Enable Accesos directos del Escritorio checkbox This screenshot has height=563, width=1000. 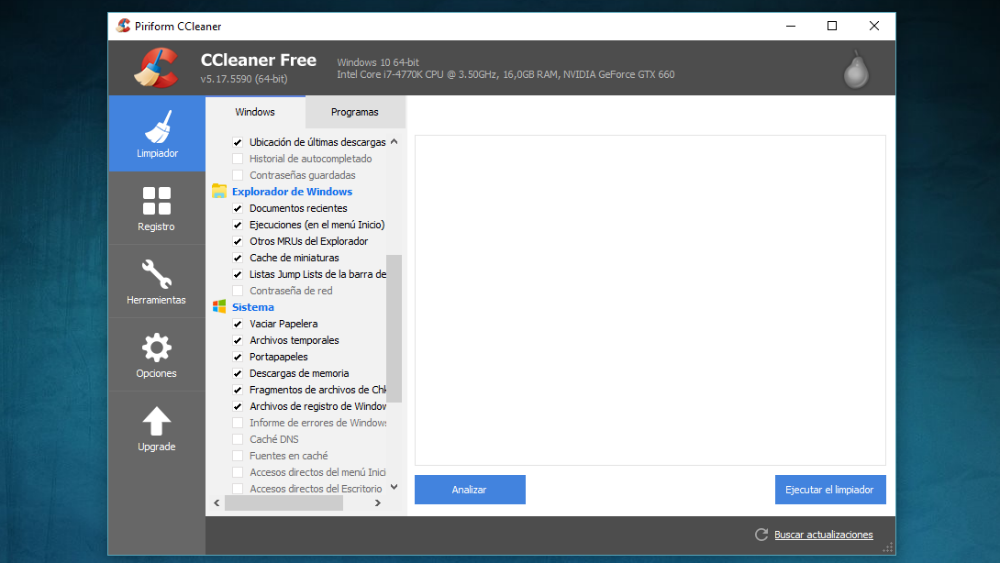pyautogui.click(x=238, y=489)
